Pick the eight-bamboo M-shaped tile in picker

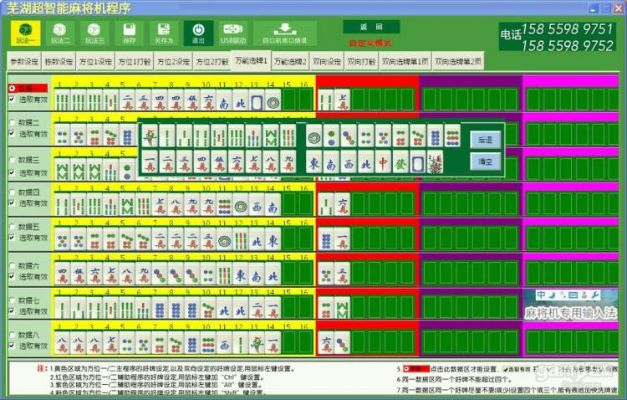click(x=271, y=136)
